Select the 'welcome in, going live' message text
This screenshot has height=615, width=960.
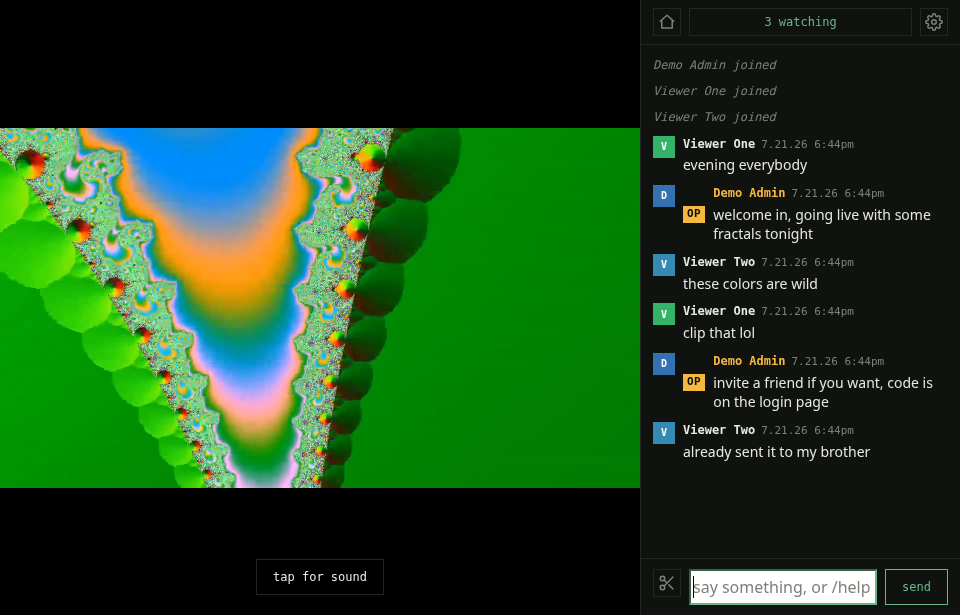(822, 224)
